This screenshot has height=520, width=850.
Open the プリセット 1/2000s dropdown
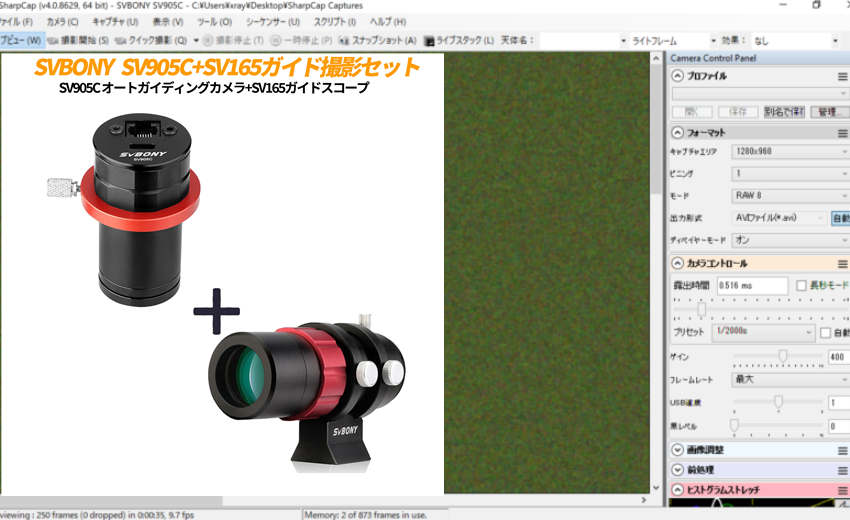point(763,331)
